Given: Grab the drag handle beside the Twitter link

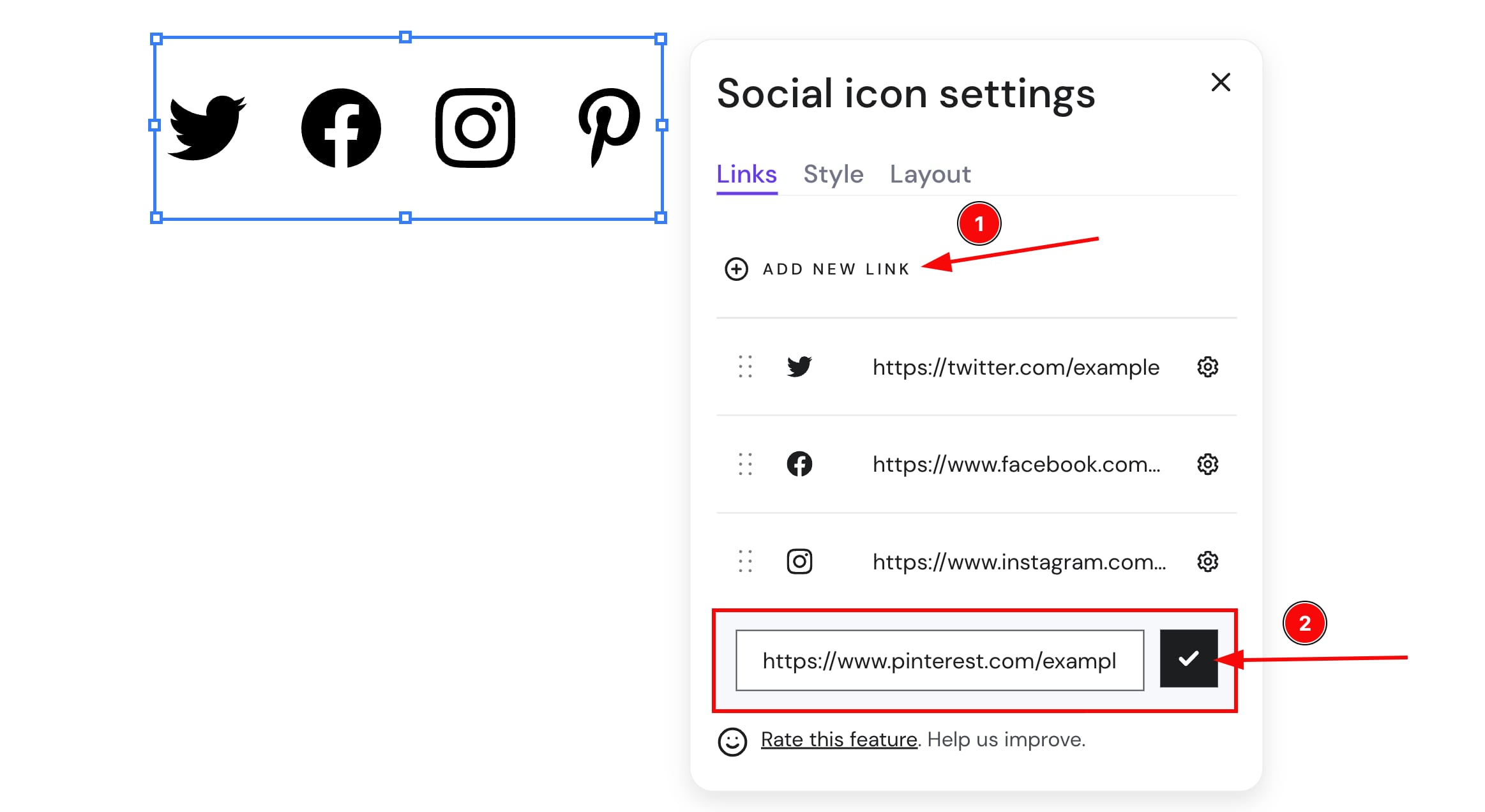Looking at the screenshot, I should click(744, 367).
